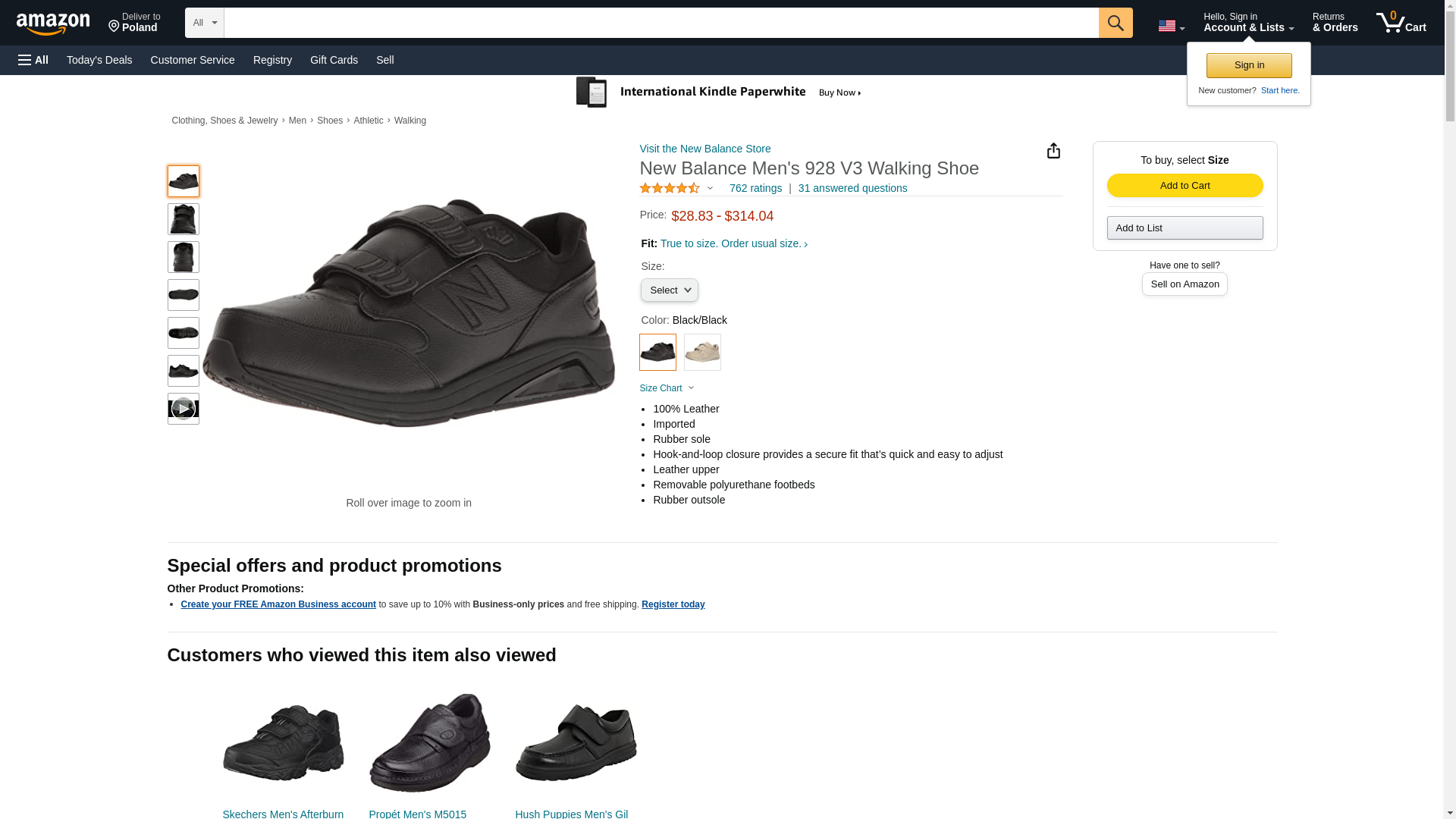Select the beige color swatch

[x=702, y=353]
